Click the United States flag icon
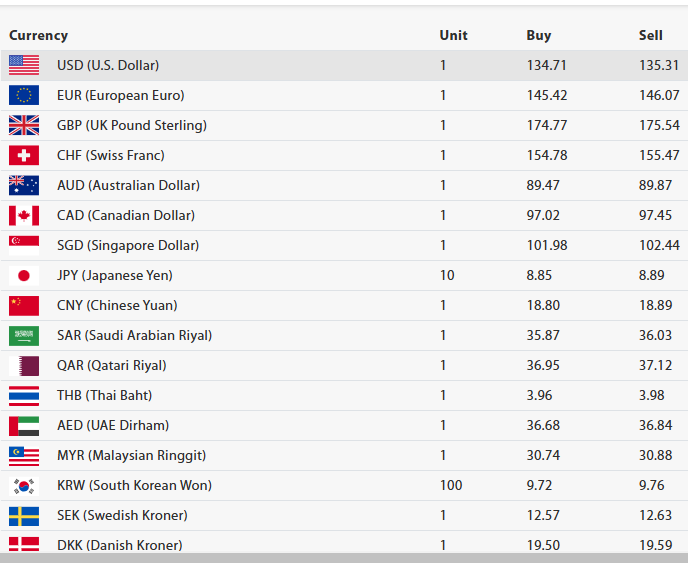This screenshot has width=688, height=563. 24,65
